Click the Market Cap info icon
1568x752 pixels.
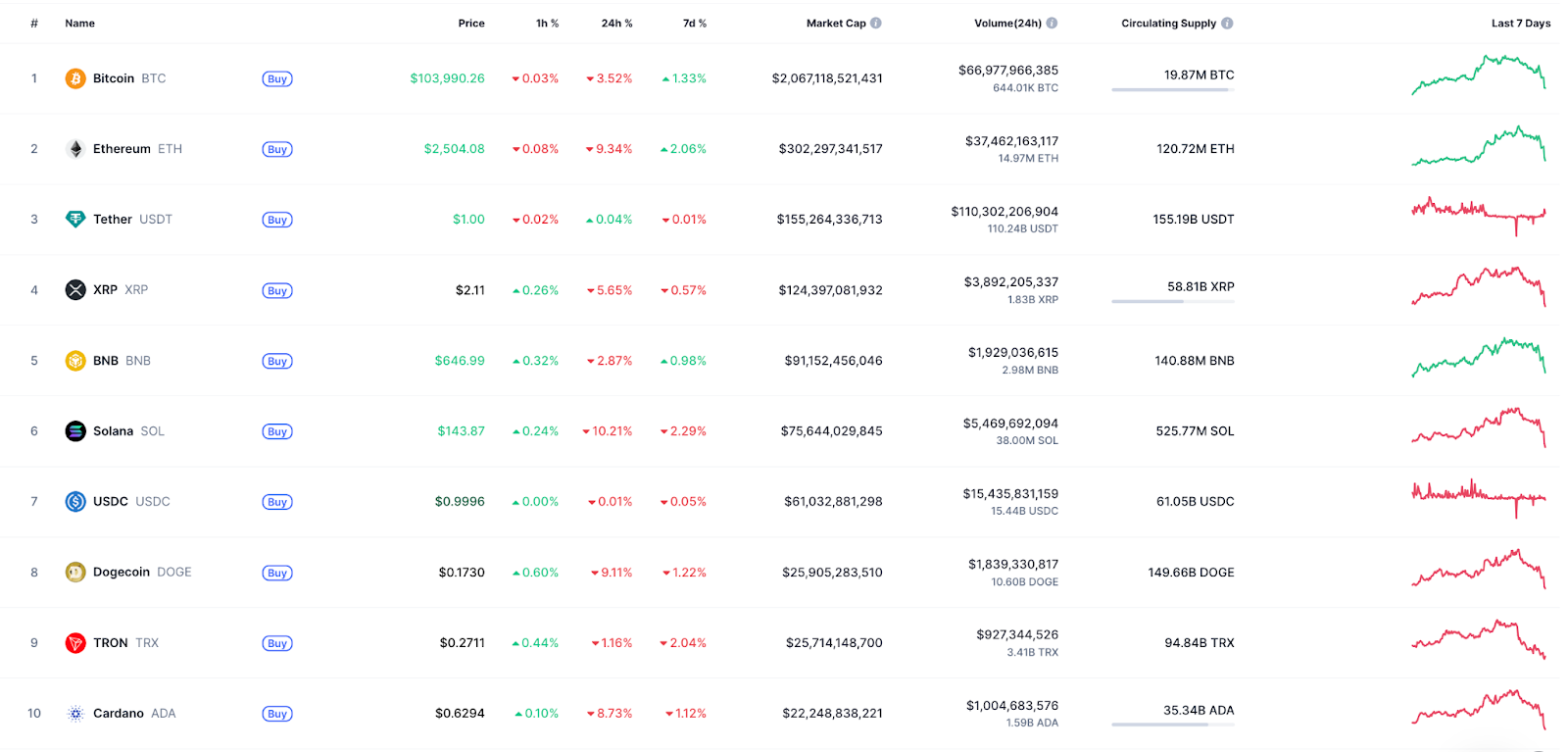coord(876,23)
